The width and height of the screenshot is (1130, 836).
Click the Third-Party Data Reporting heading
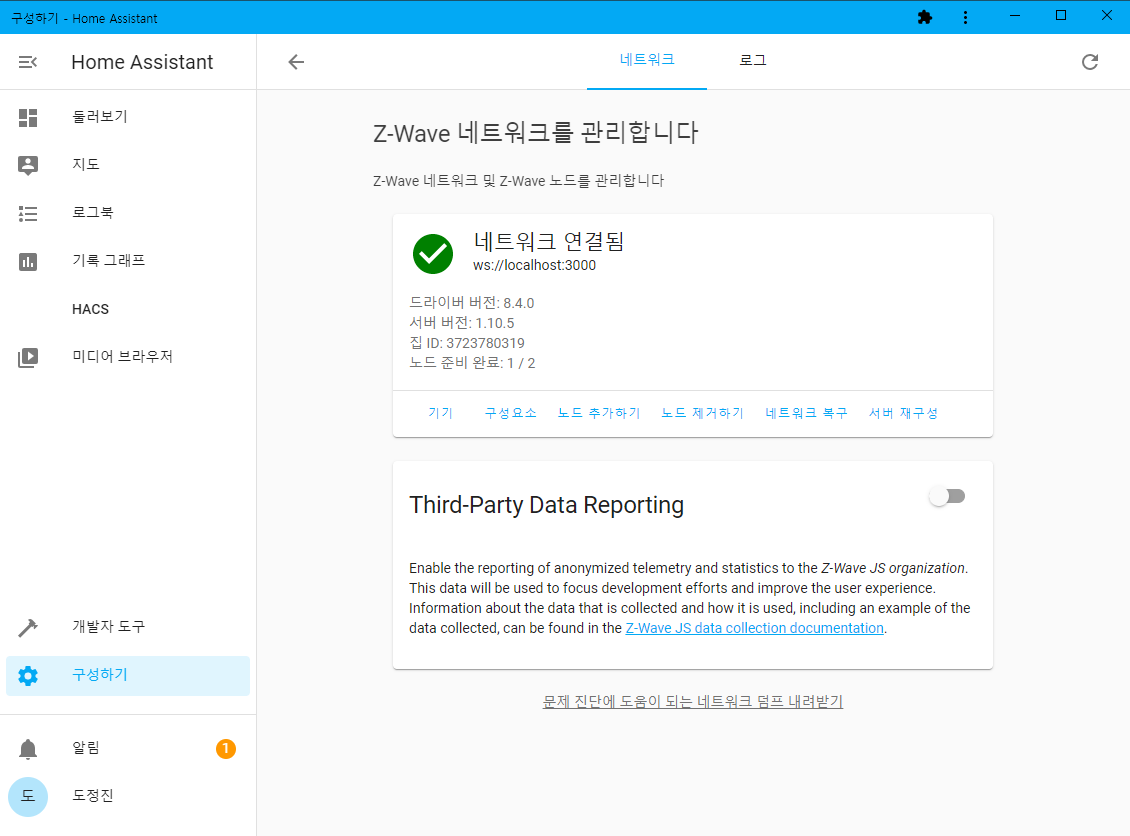[x=546, y=505]
